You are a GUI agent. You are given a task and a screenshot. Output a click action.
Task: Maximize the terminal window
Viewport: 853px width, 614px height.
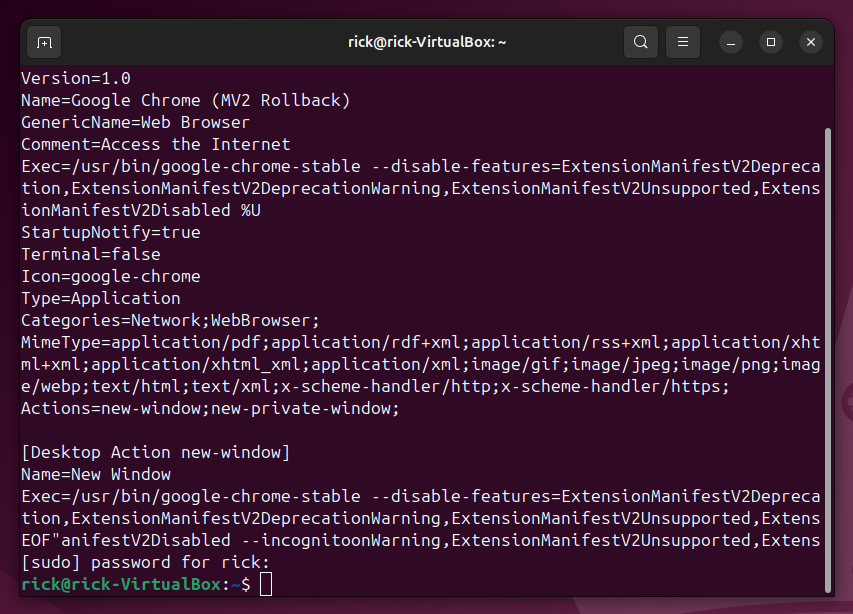[x=770, y=42]
